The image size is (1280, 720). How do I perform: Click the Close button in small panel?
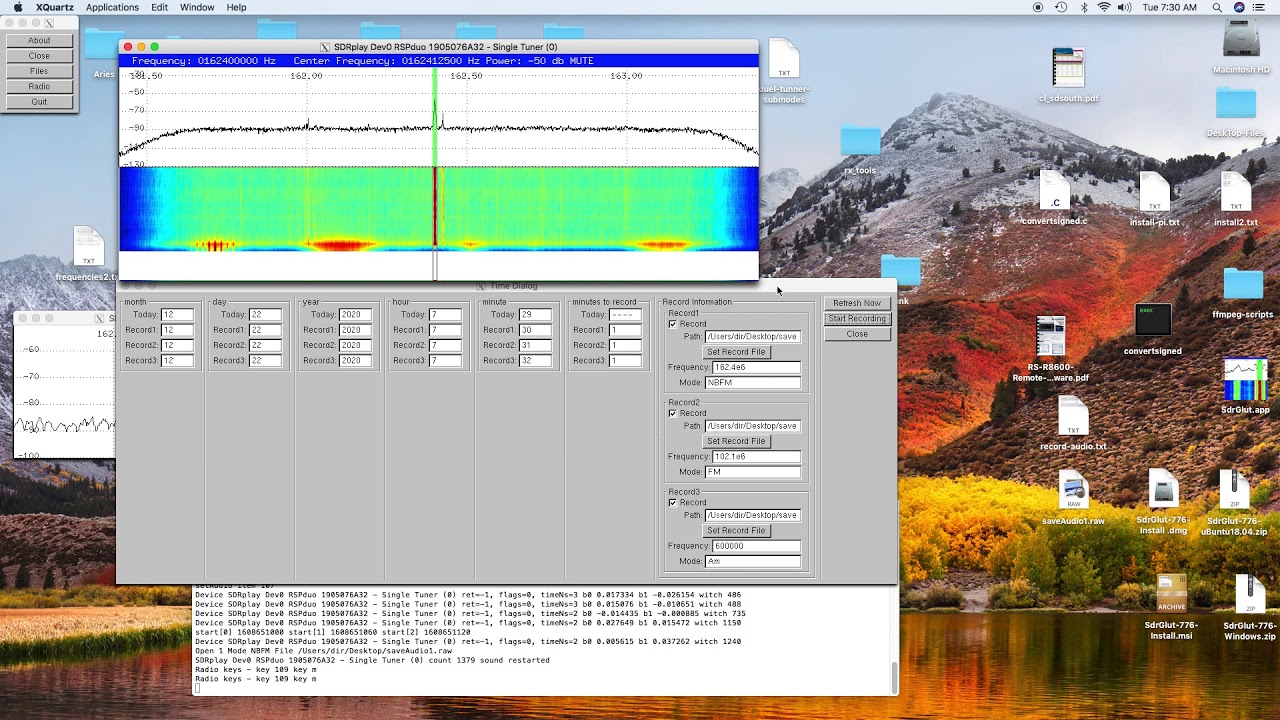pyautogui.click(x=39, y=56)
